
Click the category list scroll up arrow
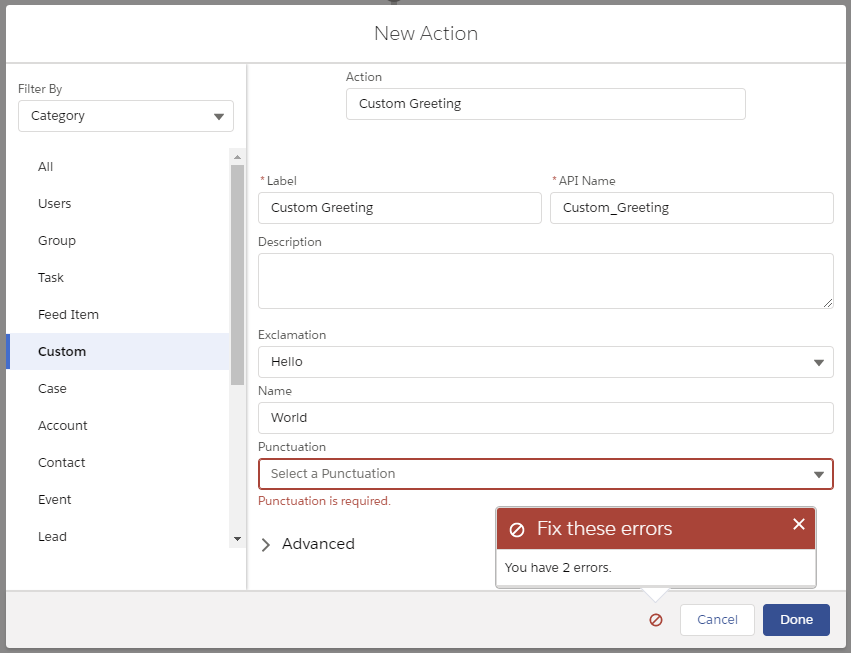coord(237,157)
